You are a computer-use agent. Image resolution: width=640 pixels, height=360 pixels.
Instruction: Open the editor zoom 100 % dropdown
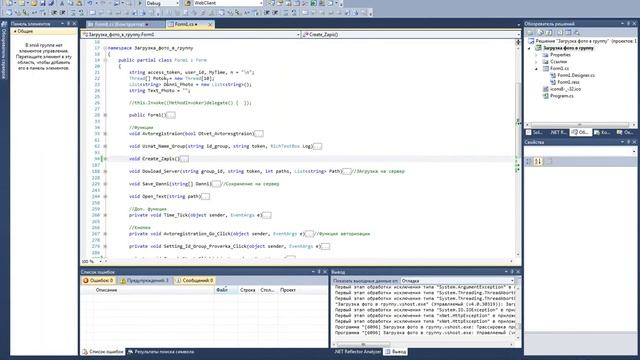(100, 261)
